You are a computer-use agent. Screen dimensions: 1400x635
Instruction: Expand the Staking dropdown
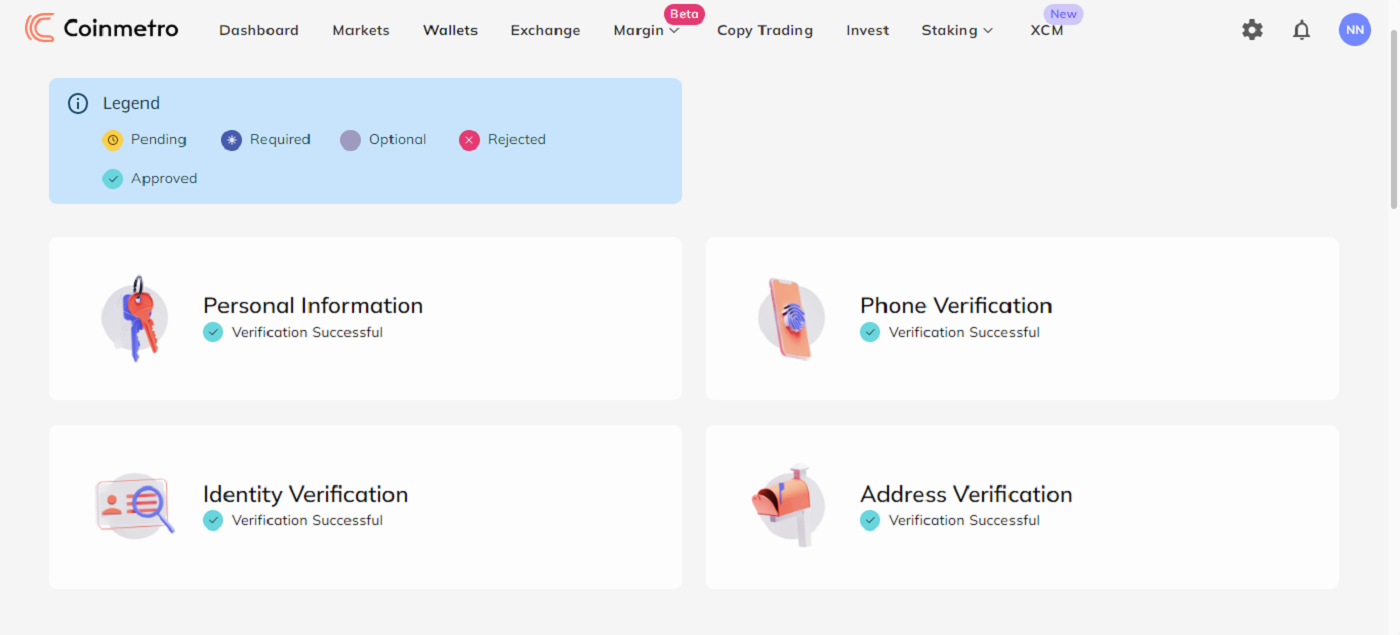pyautogui.click(x=956, y=30)
